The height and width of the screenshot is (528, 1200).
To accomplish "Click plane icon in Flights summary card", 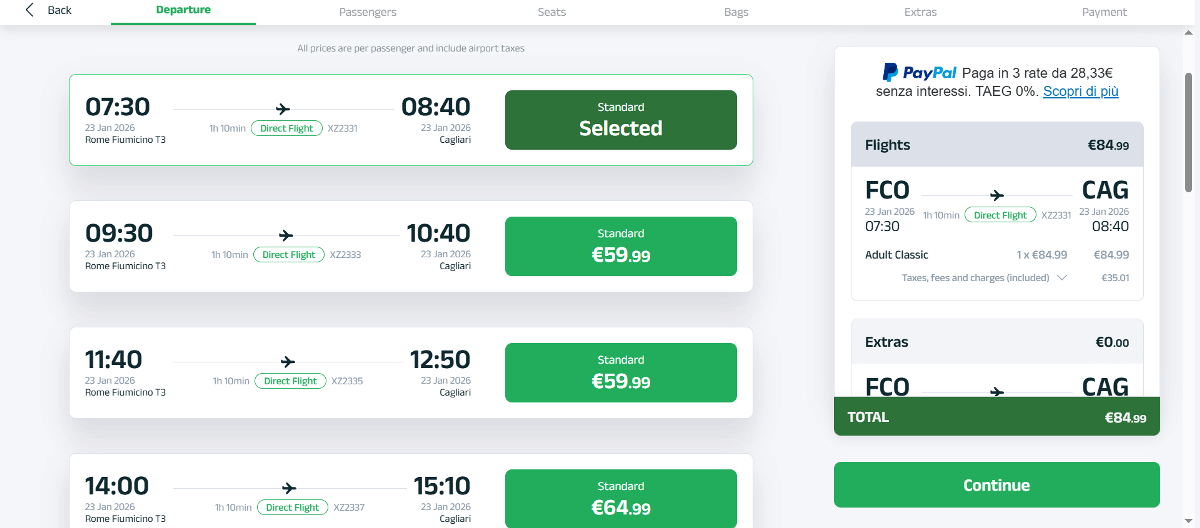I will (997, 196).
